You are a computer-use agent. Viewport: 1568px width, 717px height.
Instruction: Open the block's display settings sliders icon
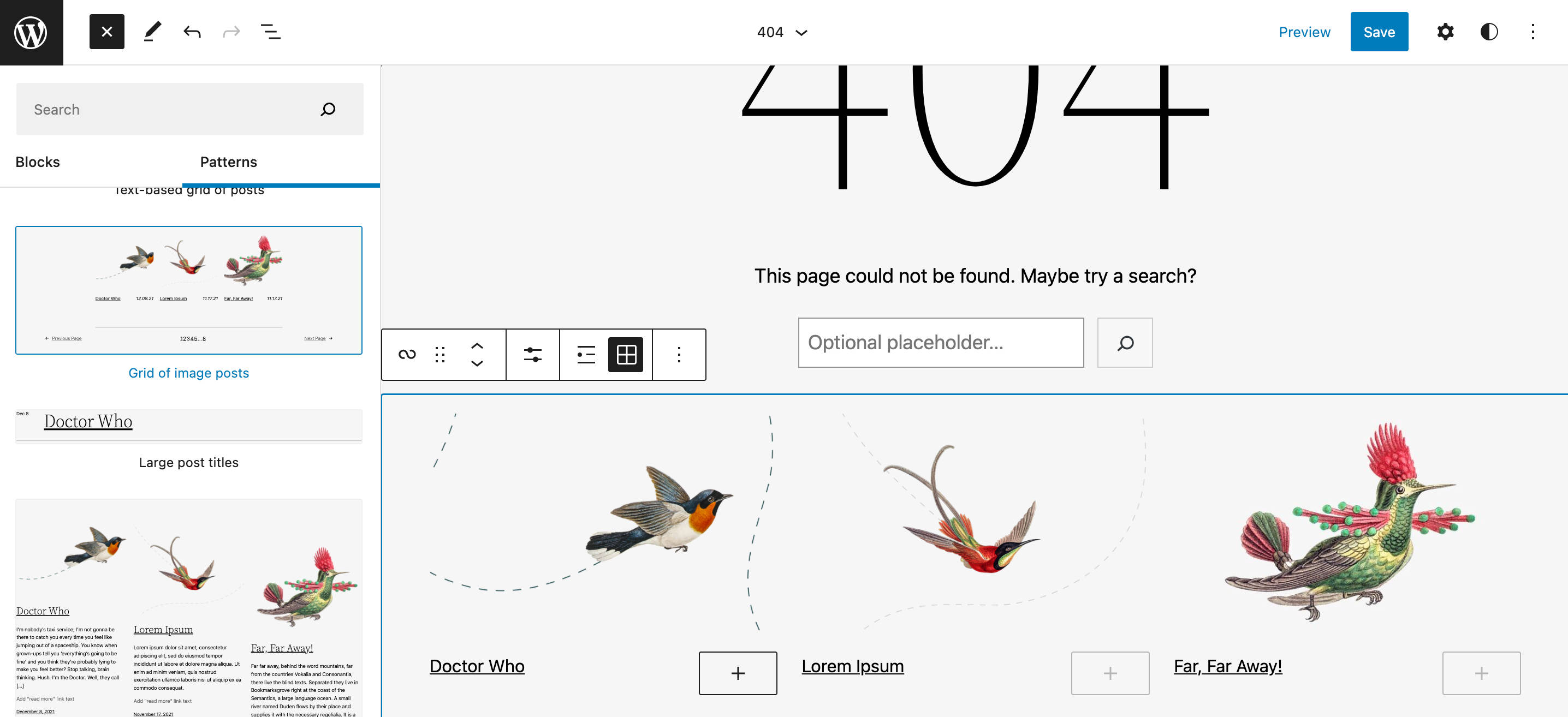tap(533, 354)
